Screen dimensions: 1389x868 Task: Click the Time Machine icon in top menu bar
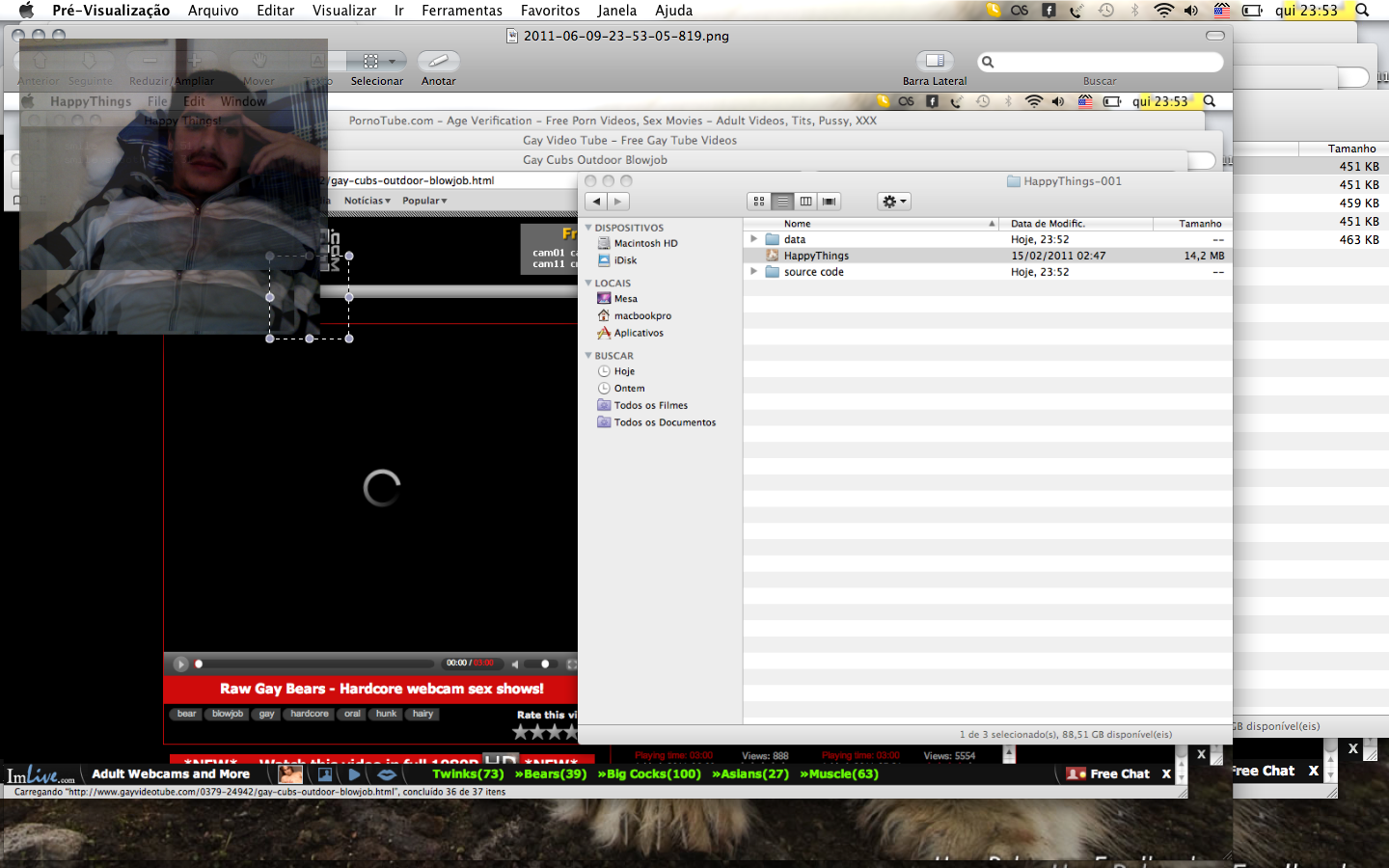1106,11
